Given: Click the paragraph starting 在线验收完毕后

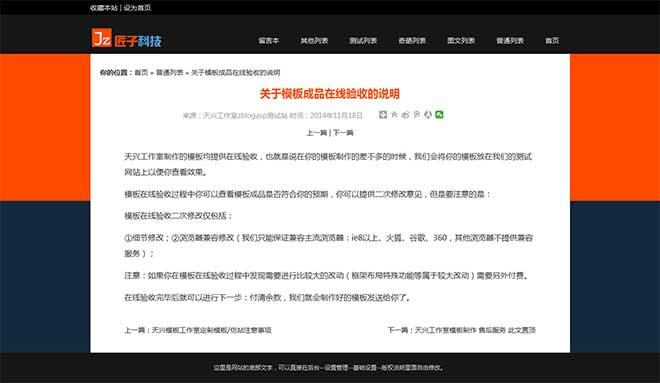Looking at the screenshot, I should 268,298.
